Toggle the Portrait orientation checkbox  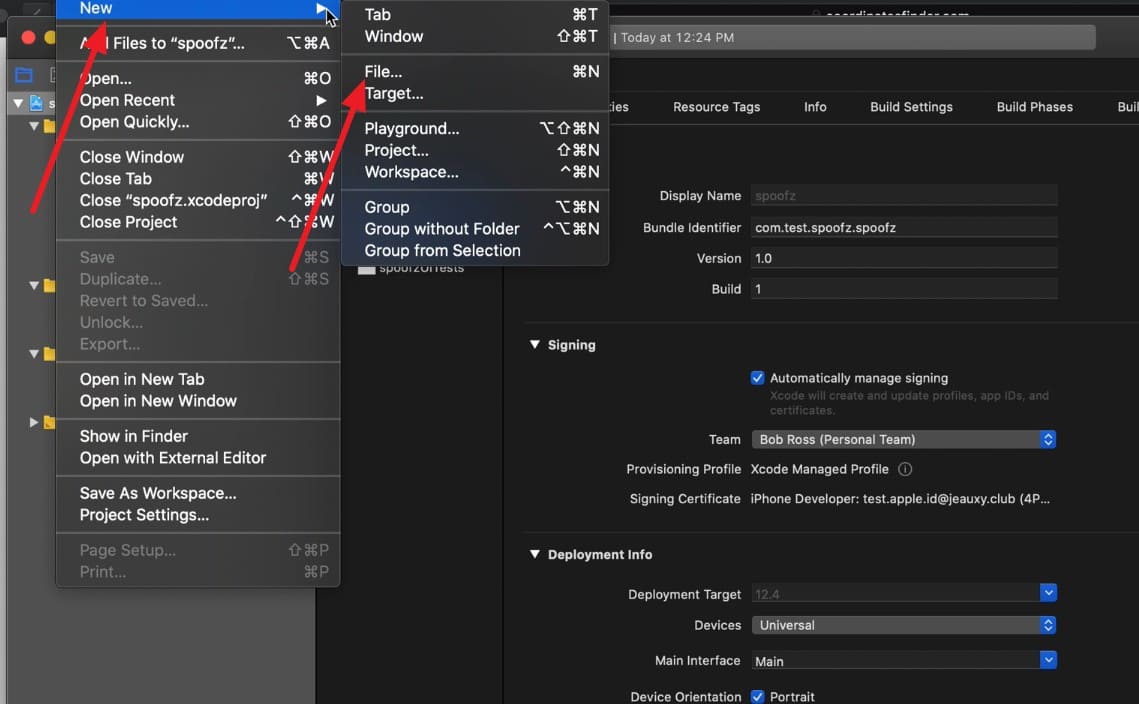[758, 697]
